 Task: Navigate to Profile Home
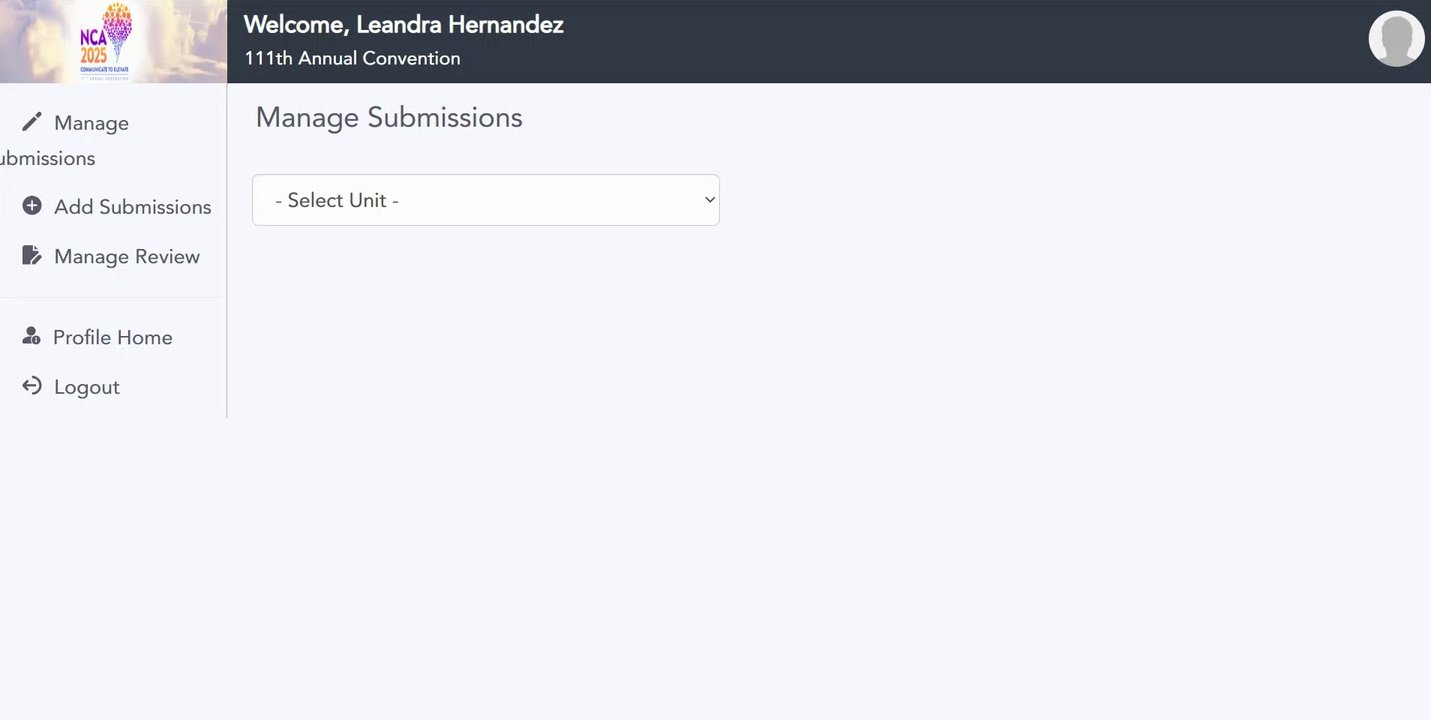(x=112, y=338)
